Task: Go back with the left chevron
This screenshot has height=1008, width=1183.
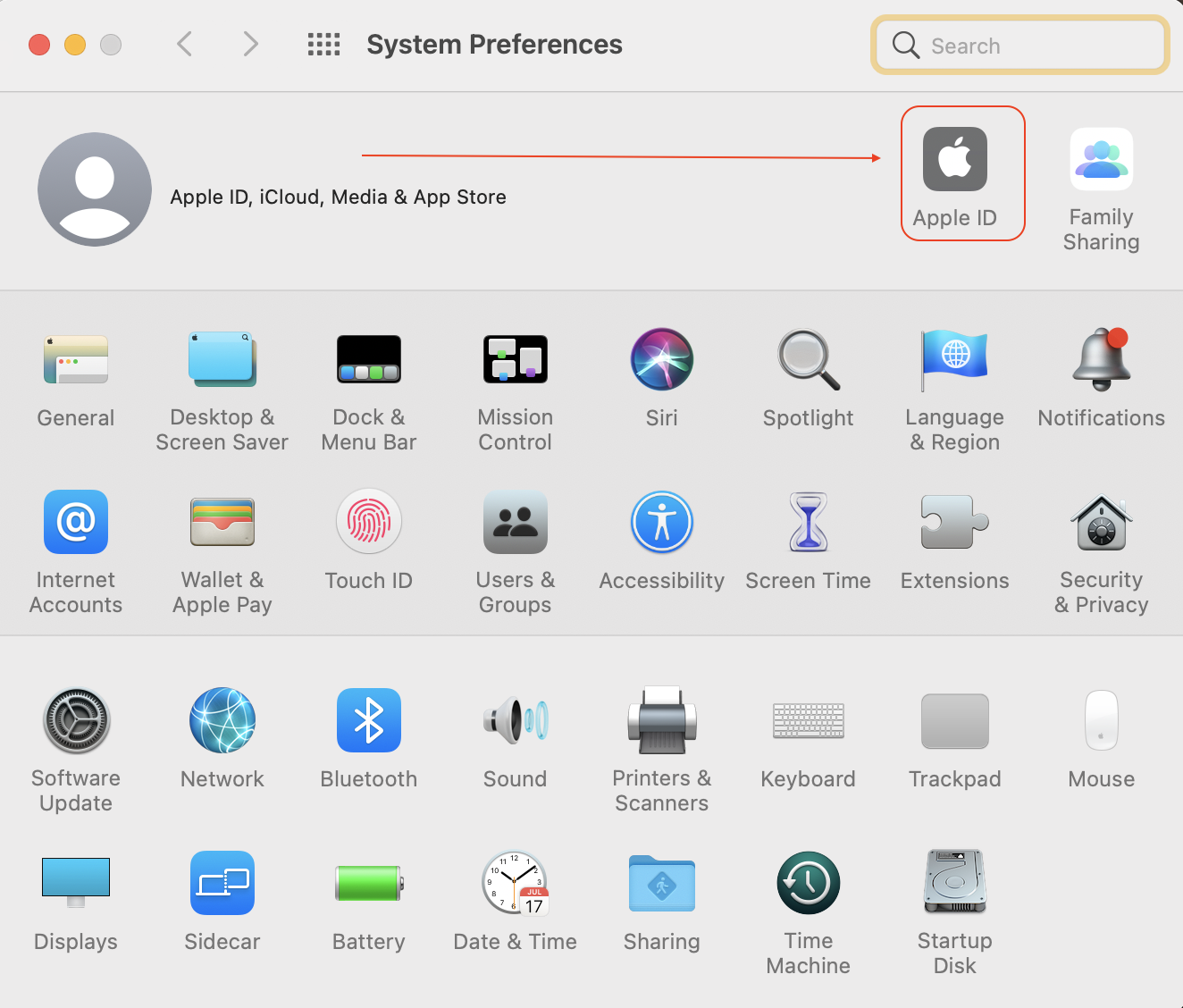Action: (x=185, y=44)
